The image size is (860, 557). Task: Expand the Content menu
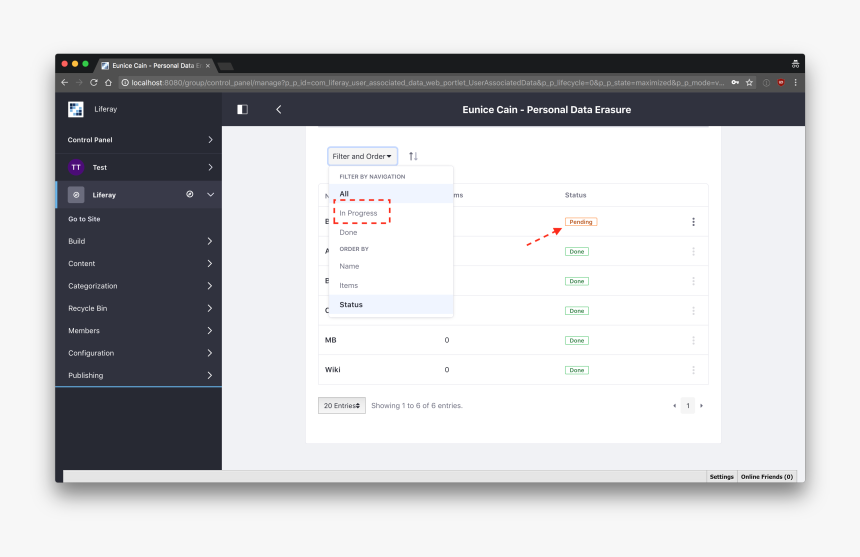click(x=139, y=264)
